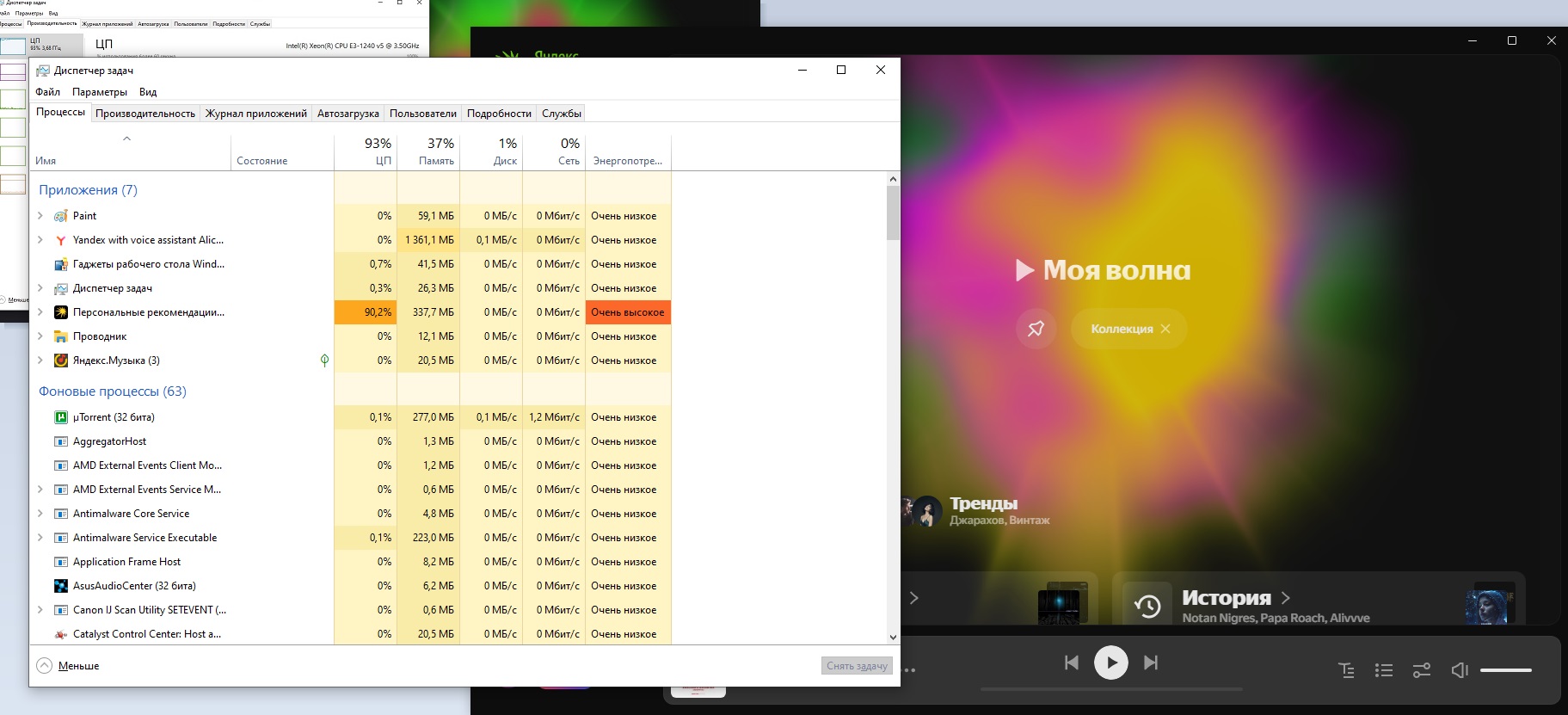Screen dimensions: 1568x715
Task: Click the Task Manager title bar icon
Action: pyautogui.click(x=42, y=71)
